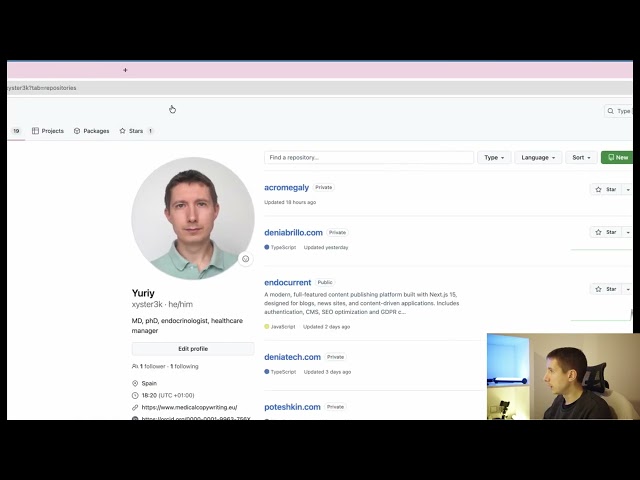Click the endocurrent repository description text
This screenshot has width=640, height=480.
coord(362,303)
